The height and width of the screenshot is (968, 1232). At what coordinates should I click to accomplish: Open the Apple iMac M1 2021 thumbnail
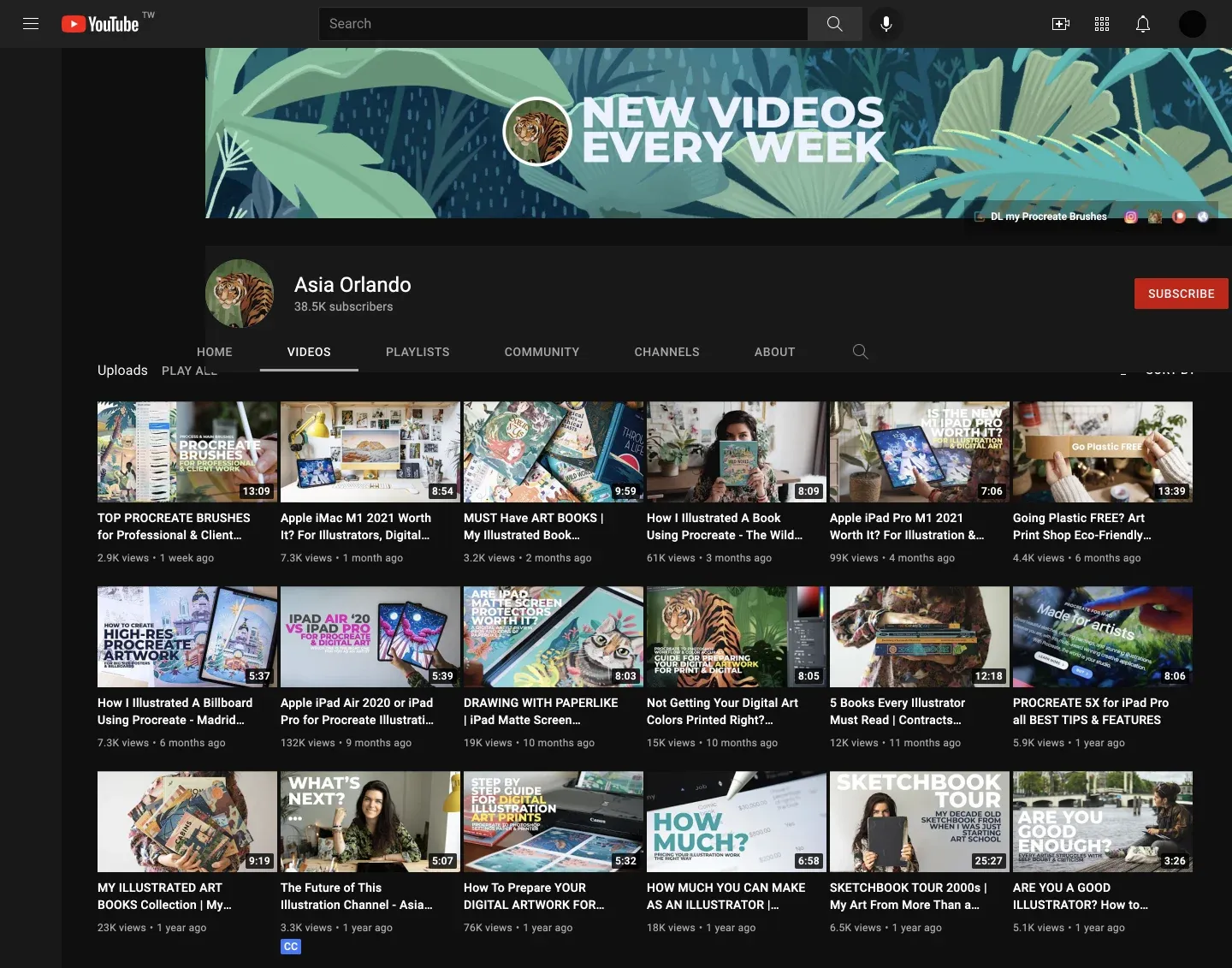(370, 452)
